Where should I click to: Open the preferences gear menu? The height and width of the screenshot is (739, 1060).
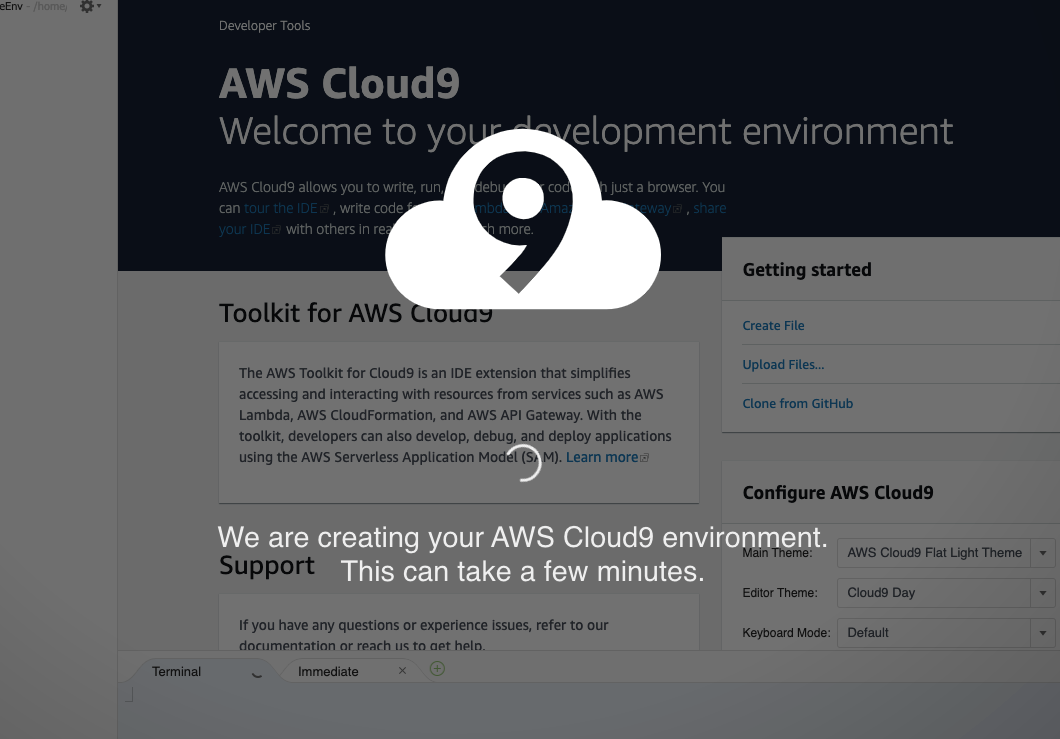90,7
